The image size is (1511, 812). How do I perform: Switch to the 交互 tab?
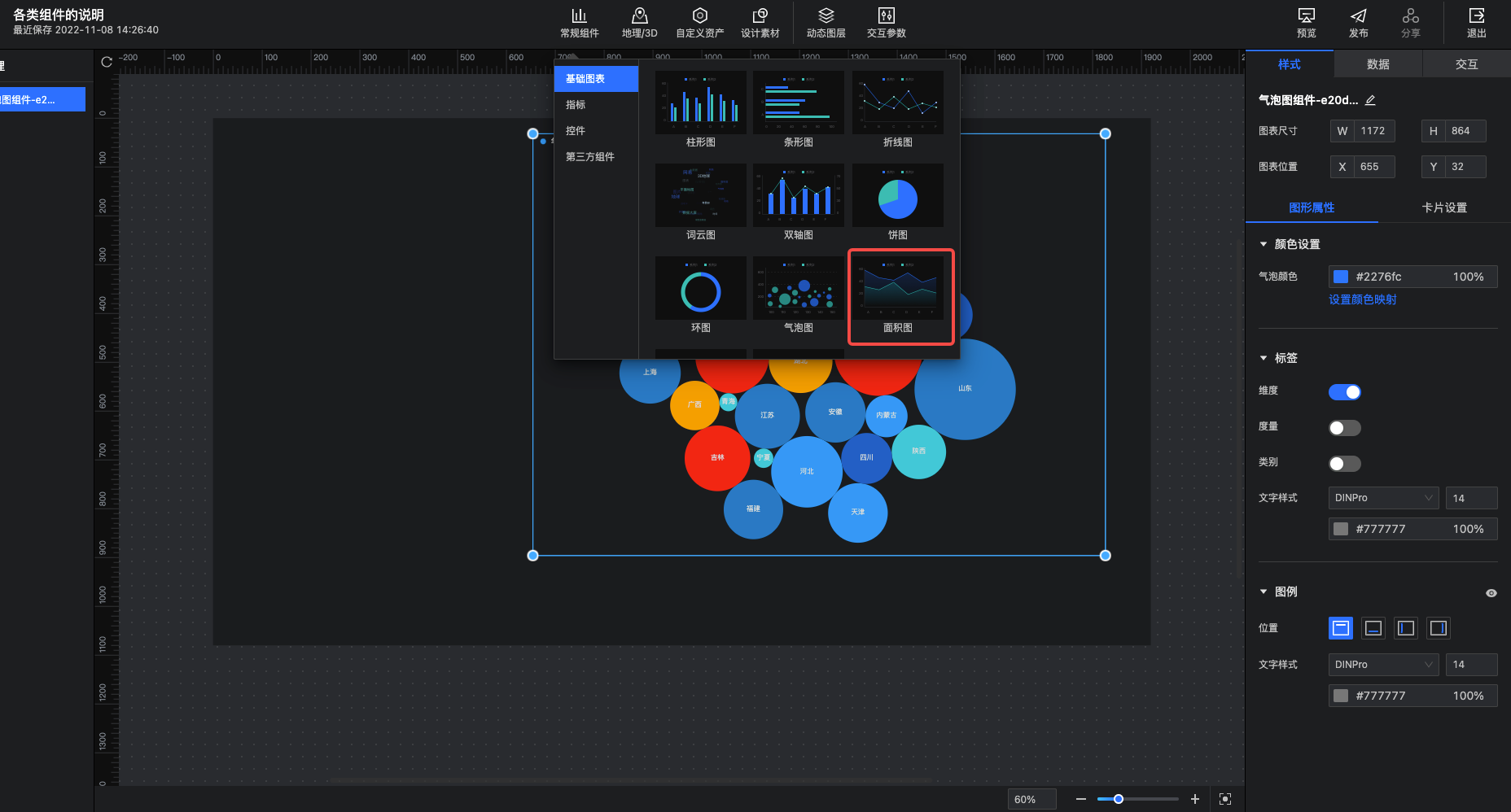(1467, 64)
